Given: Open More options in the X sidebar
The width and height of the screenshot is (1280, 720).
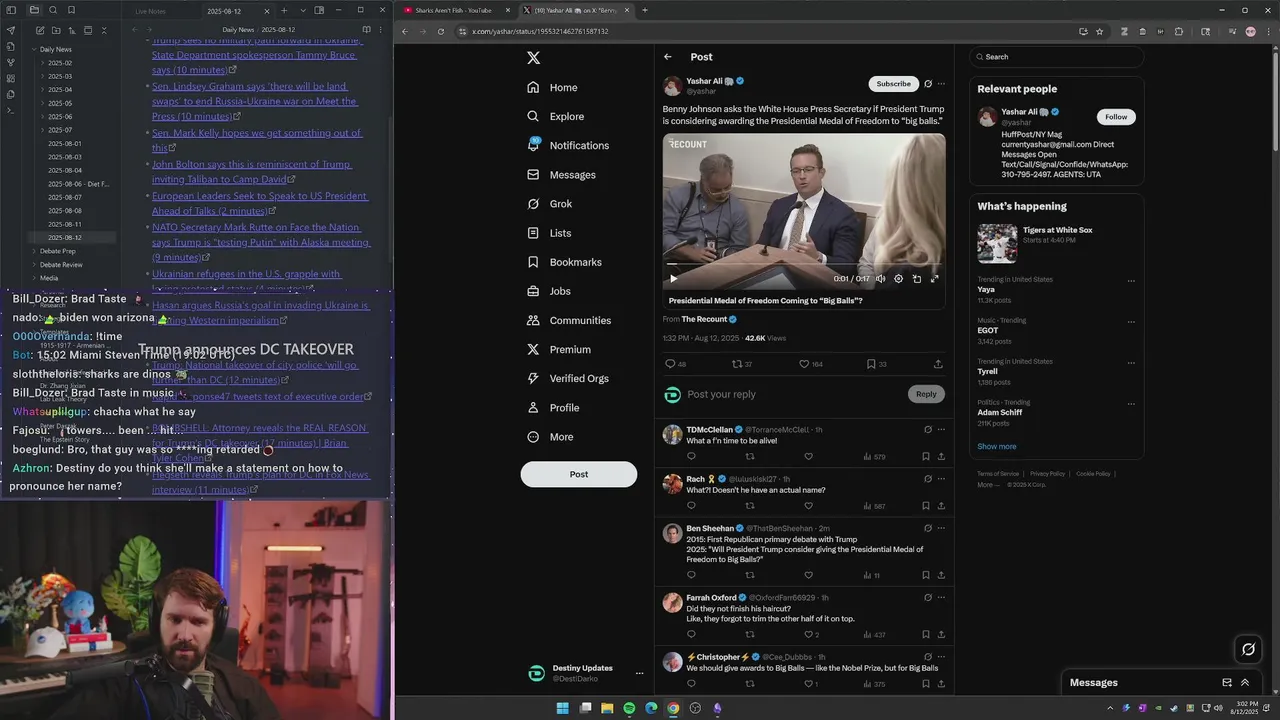Looking at the screenshot, I should click(550, 437).
